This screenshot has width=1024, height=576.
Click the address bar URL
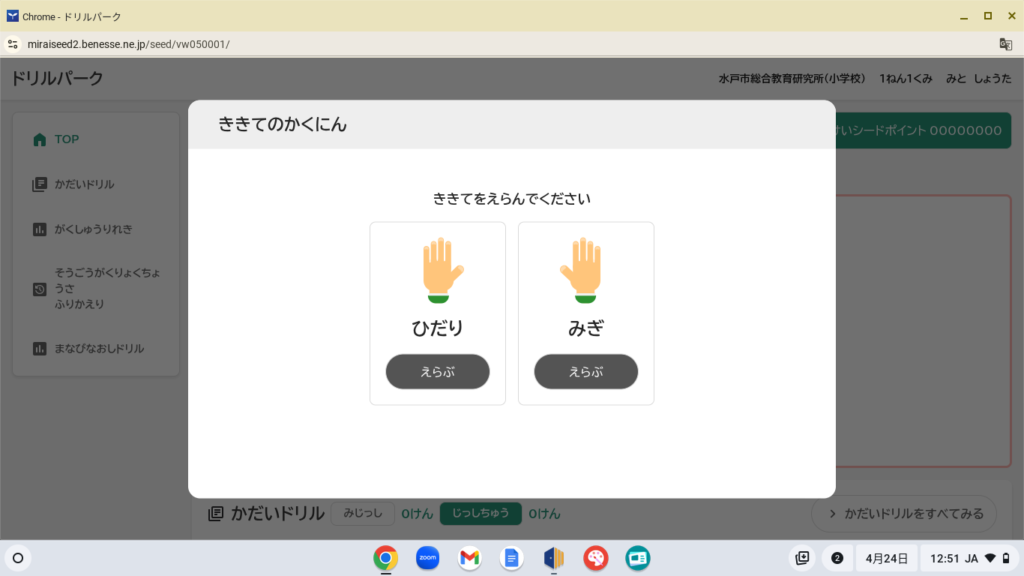129,44
